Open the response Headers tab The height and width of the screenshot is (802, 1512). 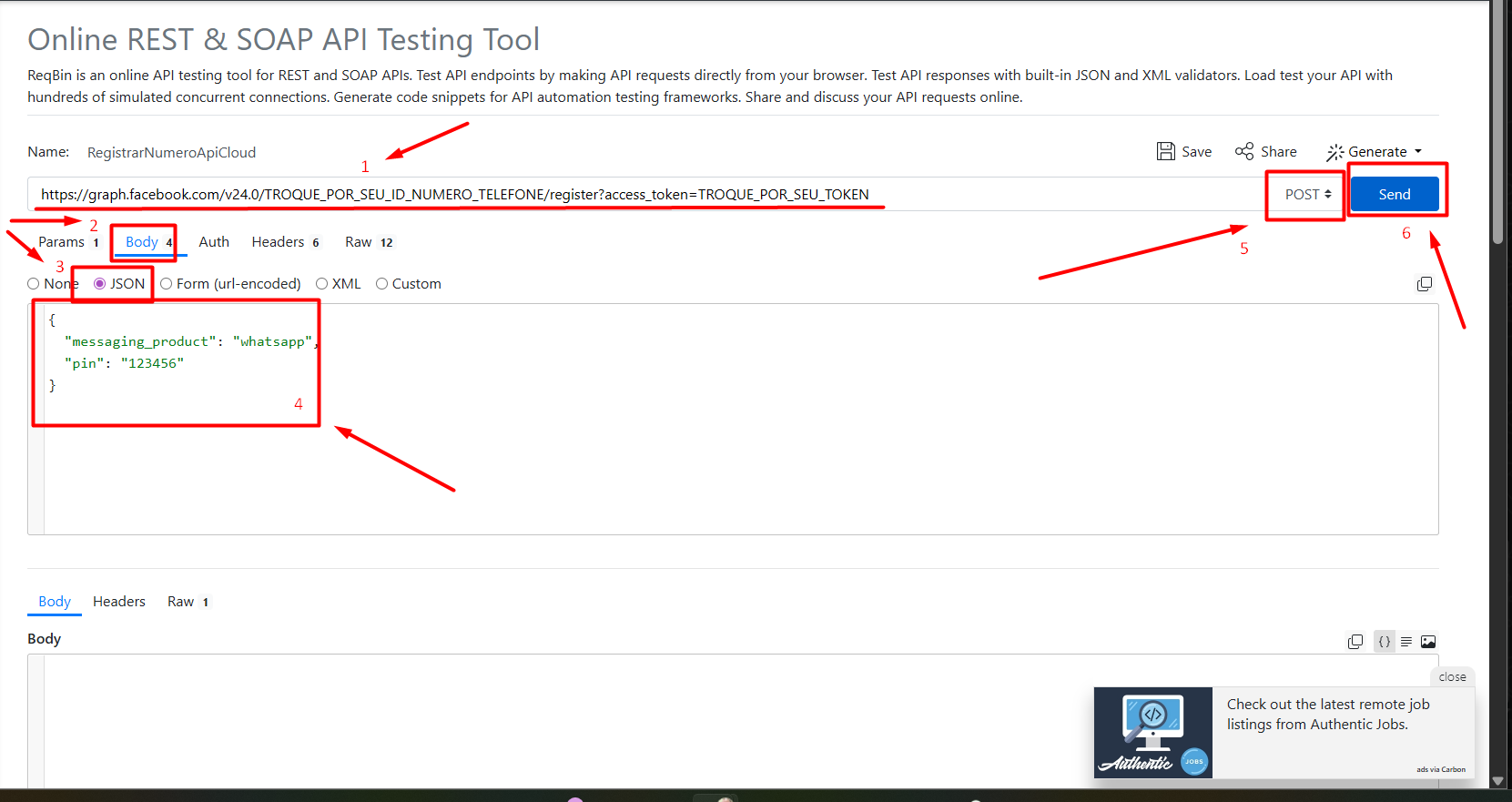point(119,602)
